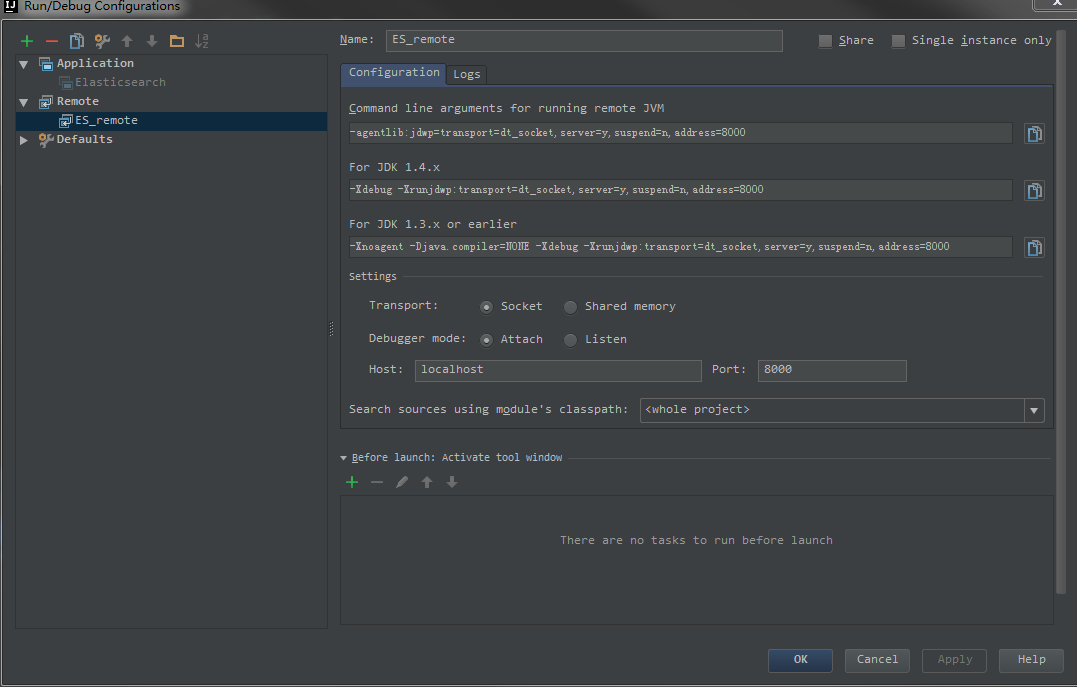This screenshot has width=1077, height=687.
Task: Copy the JDK 1.4.x arguments to clipboard
Action: click(x=1033, y=190)
